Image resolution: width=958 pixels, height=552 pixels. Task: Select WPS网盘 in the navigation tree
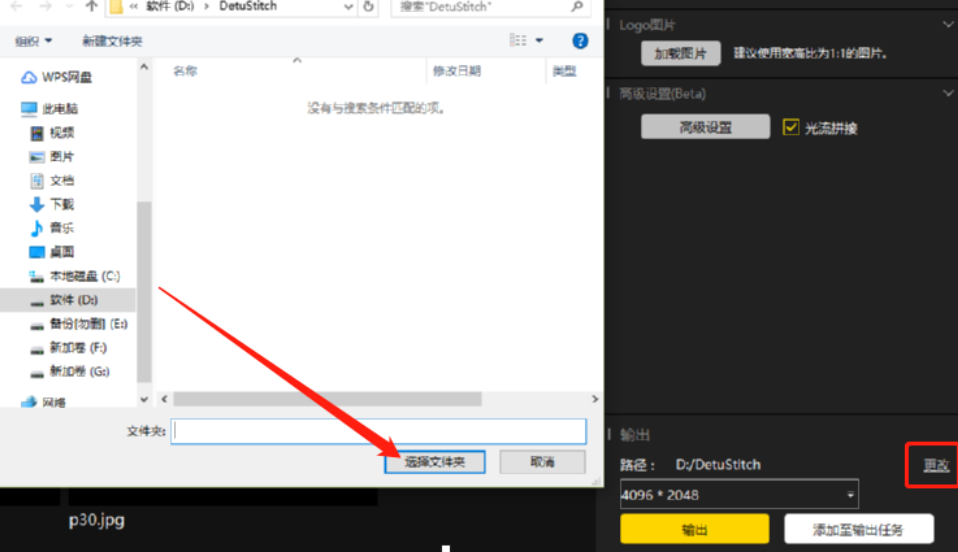click(x=56, y=77)
